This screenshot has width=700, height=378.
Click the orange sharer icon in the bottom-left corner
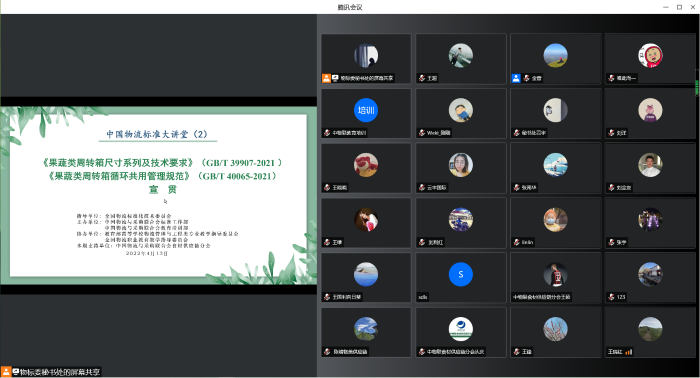(x=6, y=371)
